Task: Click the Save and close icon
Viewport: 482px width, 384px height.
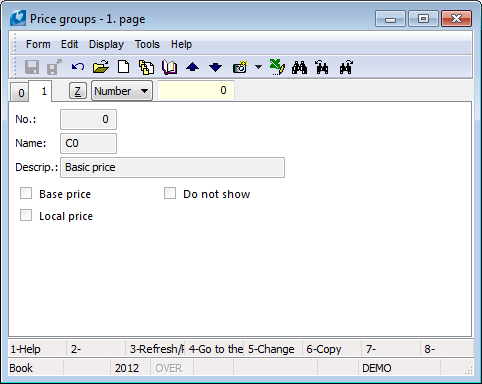Action: [x=54, y=67]
